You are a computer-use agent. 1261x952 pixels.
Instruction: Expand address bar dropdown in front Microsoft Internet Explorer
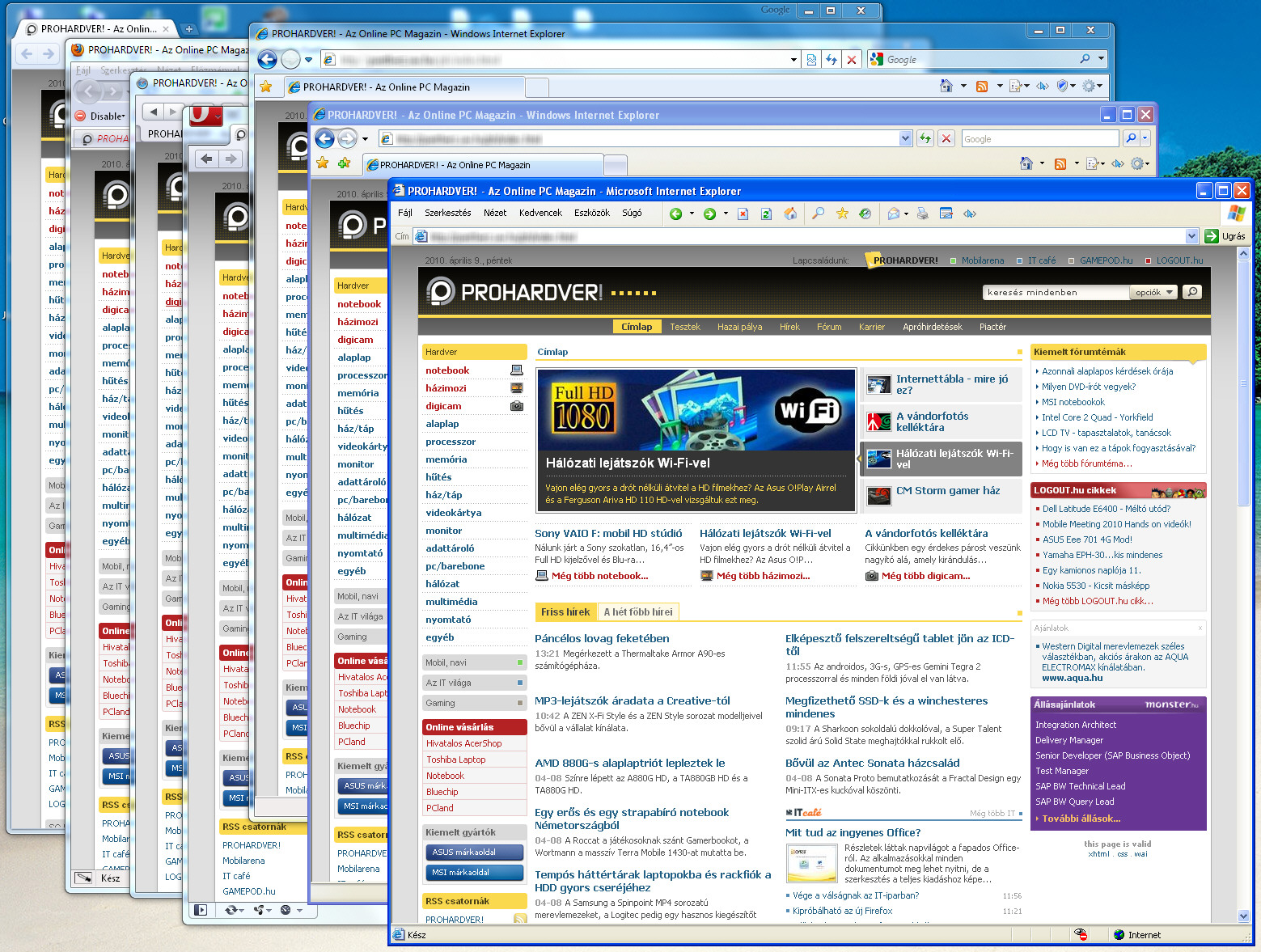1191,236
